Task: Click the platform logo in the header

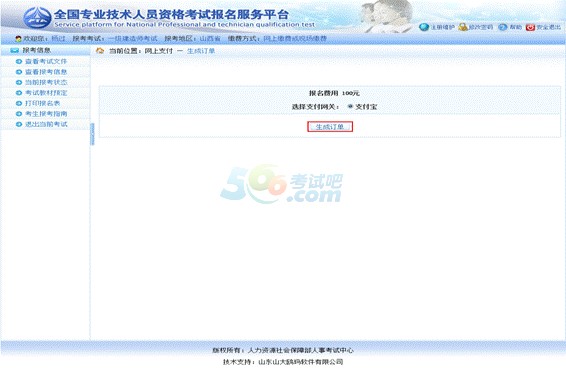Action: [x=37, y=17]
